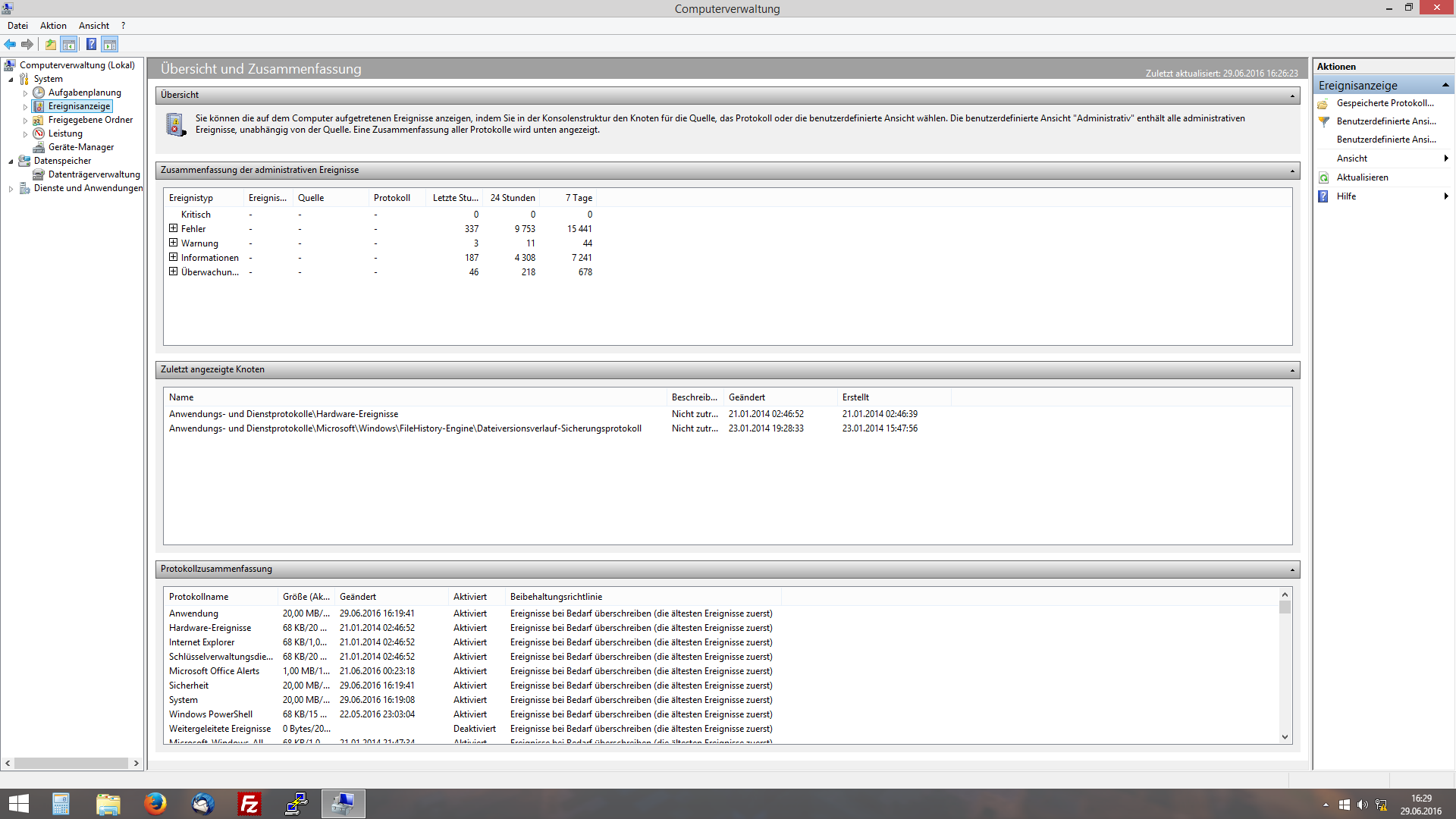1456x819 pixels.
Task: Toggle the console tree show/hide toolbar button
Action: pyautogui.click(x=69, y=44)
